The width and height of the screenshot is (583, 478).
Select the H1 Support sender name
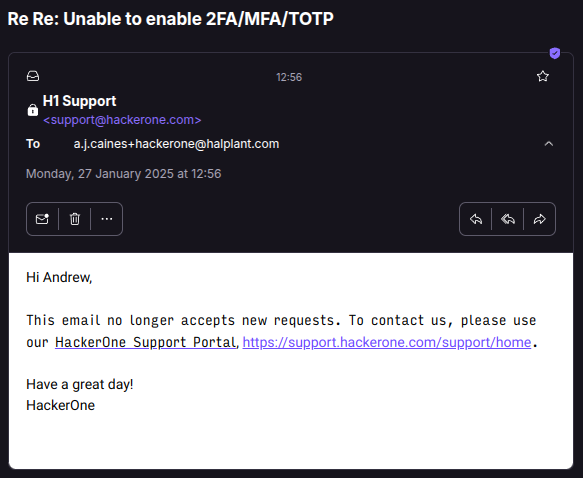[80, 101]
